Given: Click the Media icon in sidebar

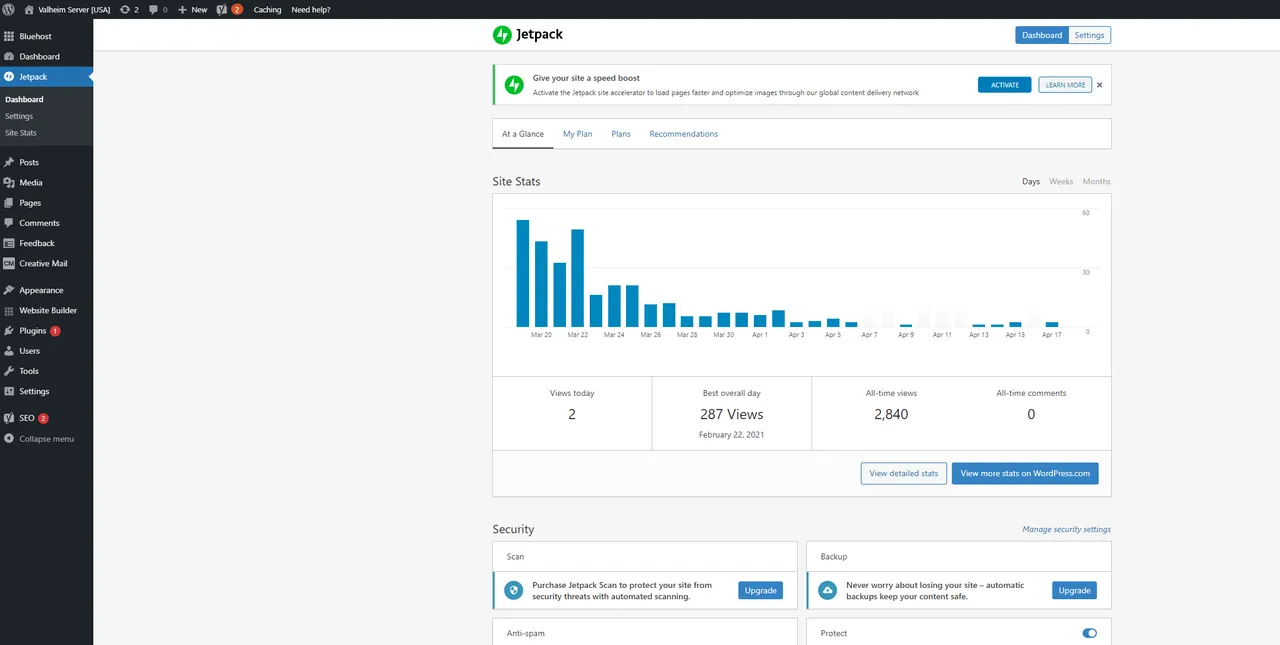Looking at the screenshot, I should [9, 182].
